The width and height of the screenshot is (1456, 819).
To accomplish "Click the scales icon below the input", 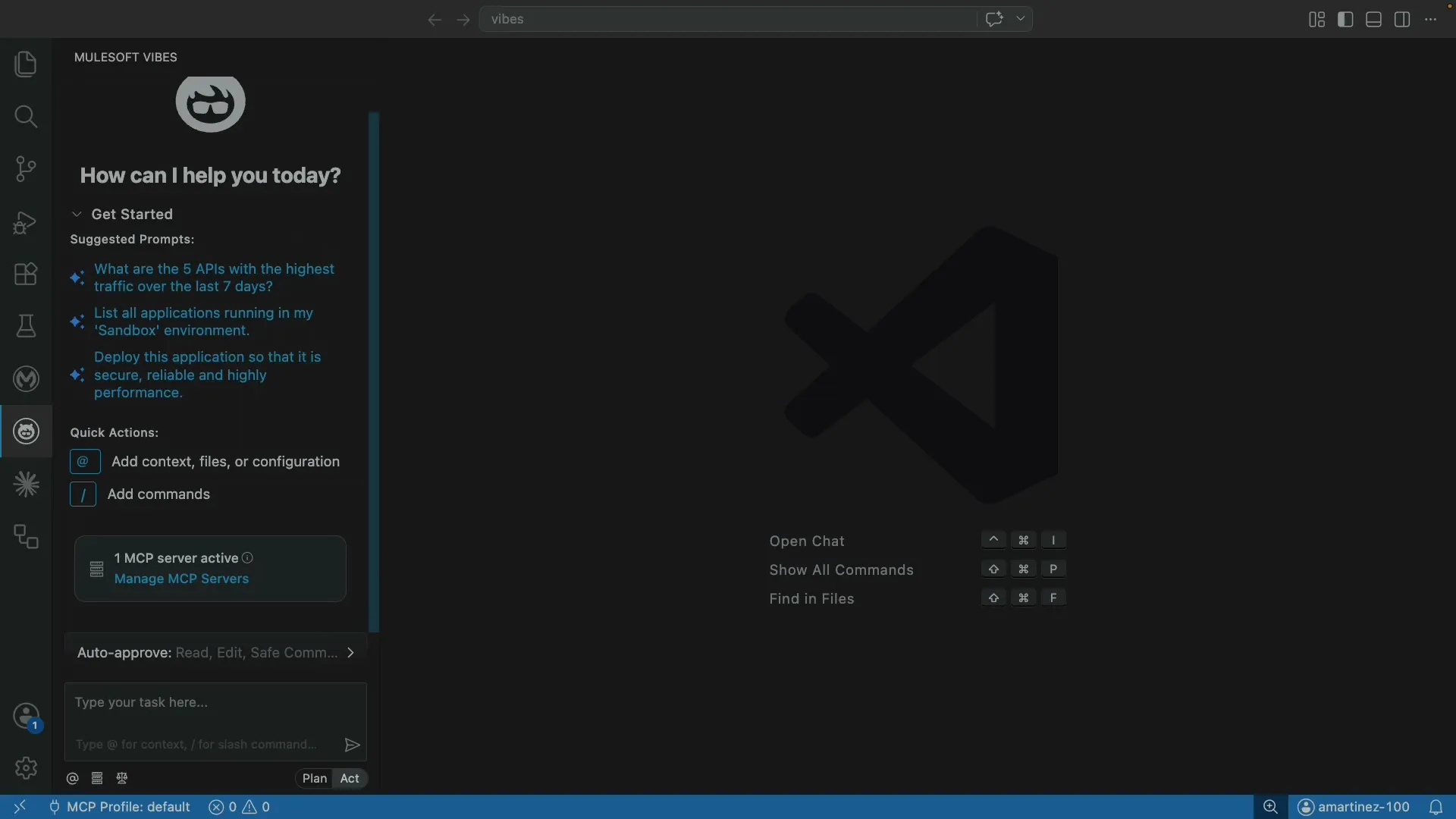I will pyautogui.click(x=122, y=779).
